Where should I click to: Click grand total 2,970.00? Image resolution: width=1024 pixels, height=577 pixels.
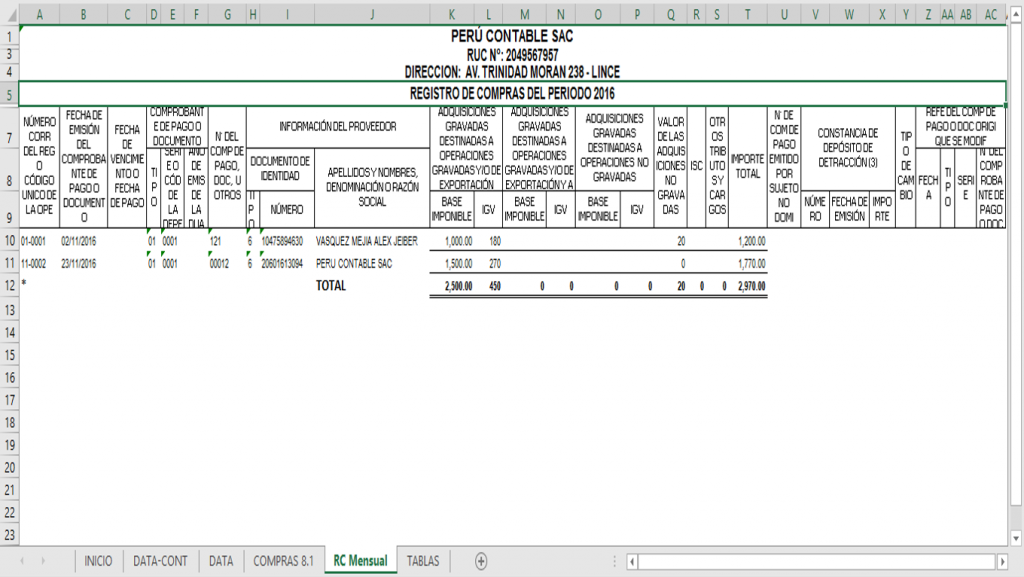pos(748,286)
